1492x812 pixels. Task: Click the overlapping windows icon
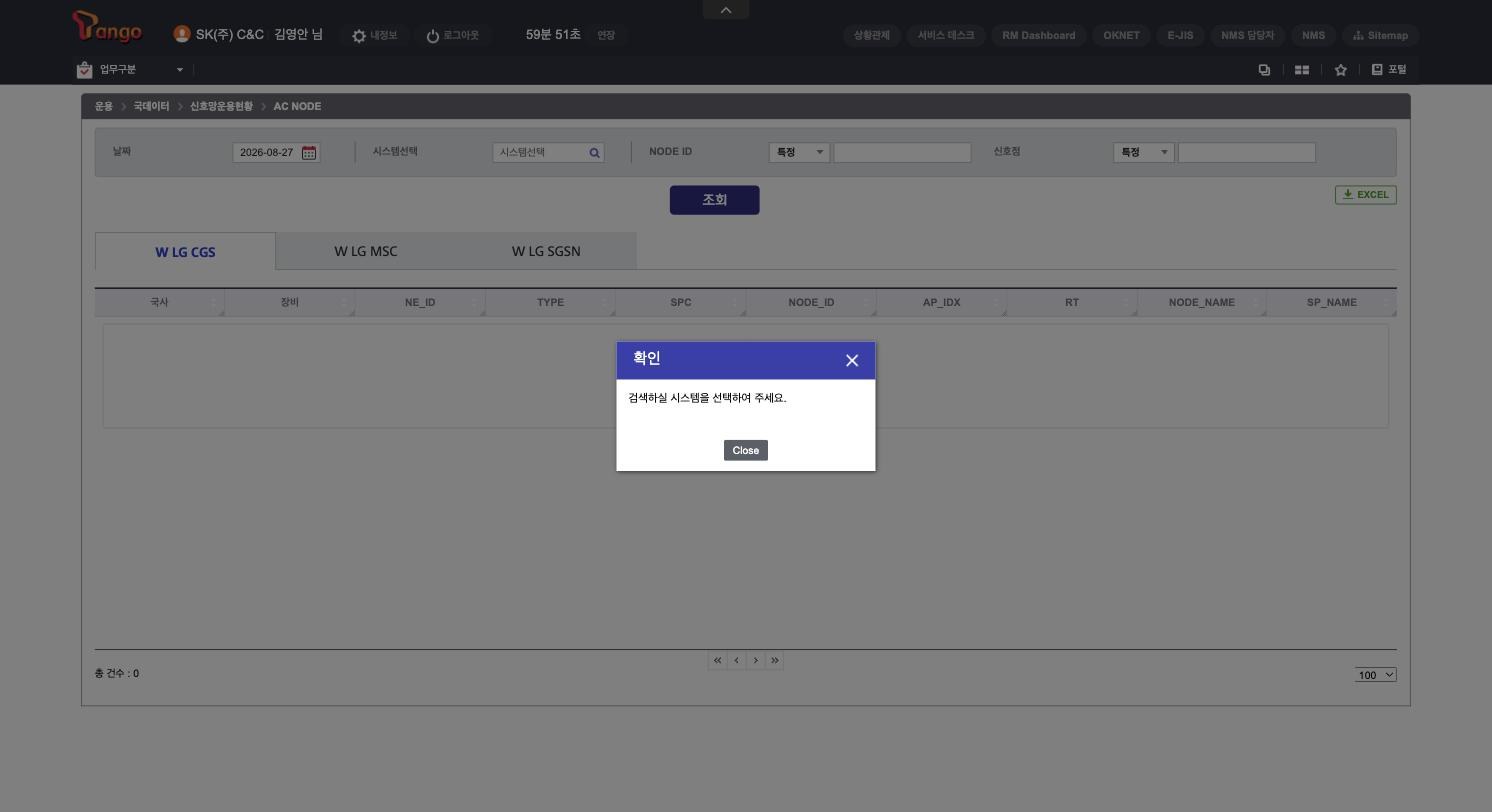(1264, 70)
